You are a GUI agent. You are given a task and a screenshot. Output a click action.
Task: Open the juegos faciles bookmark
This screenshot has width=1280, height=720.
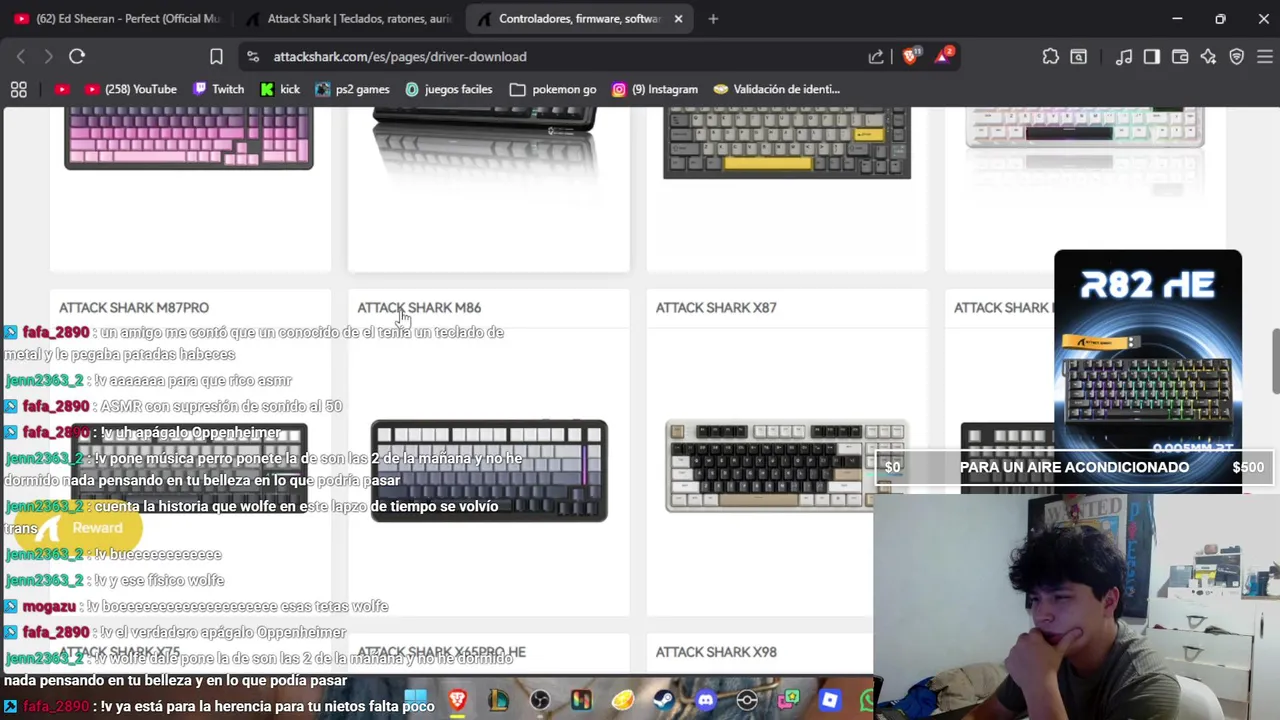click(x=448, y=89)
